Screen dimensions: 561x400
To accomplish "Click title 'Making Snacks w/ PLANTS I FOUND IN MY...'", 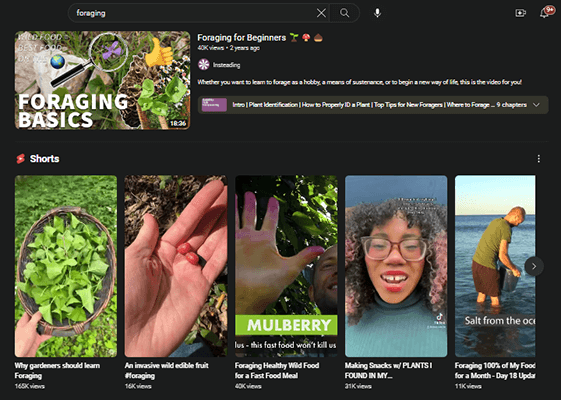I will 389,370.
